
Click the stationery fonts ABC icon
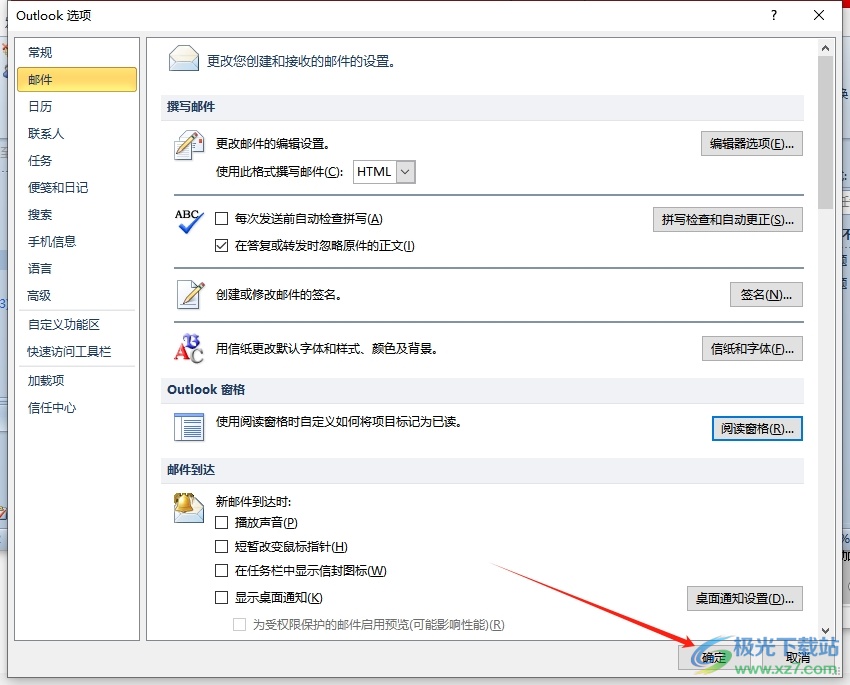pyautogui.click(x=189, y=348)
